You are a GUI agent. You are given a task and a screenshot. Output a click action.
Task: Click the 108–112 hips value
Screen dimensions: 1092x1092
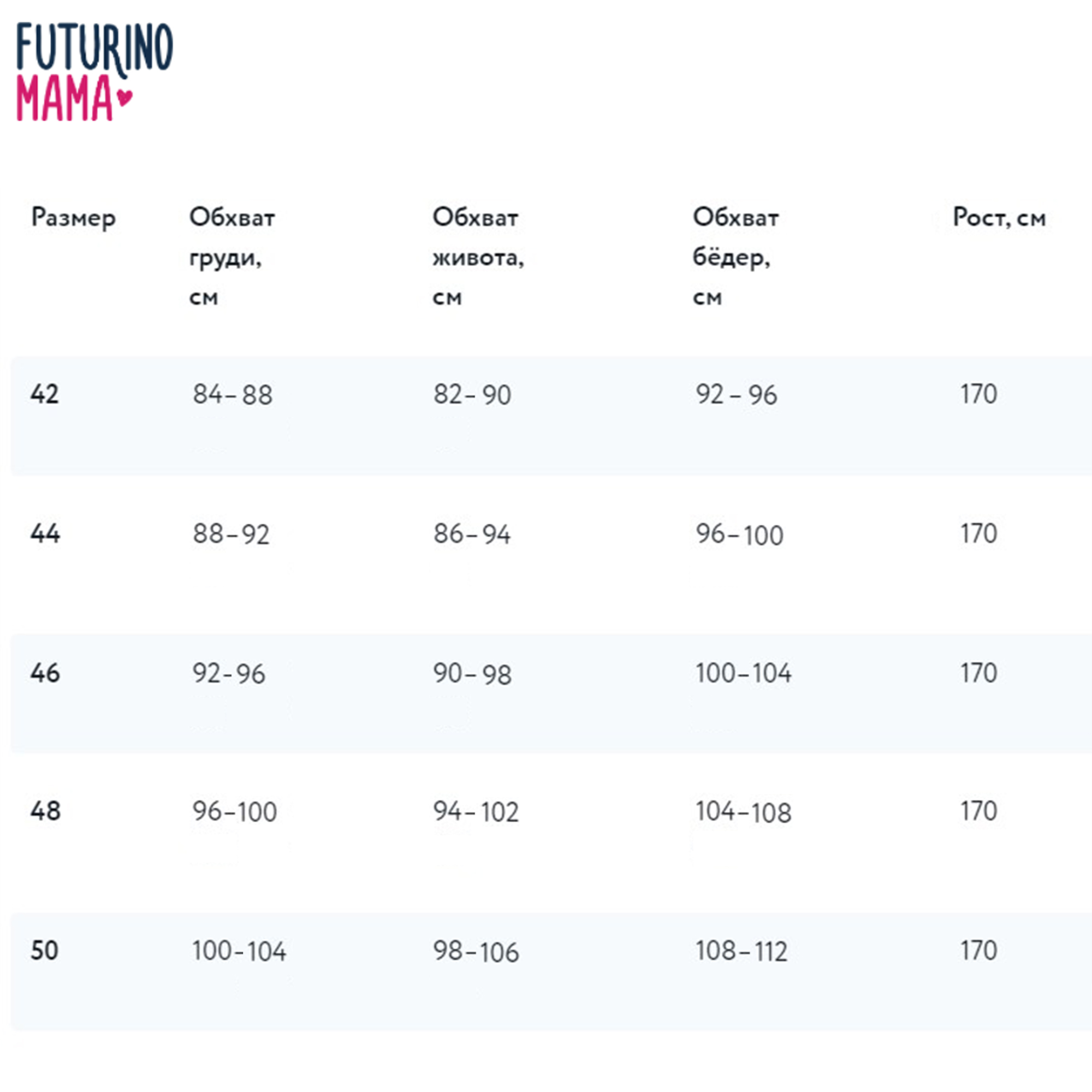741,951
